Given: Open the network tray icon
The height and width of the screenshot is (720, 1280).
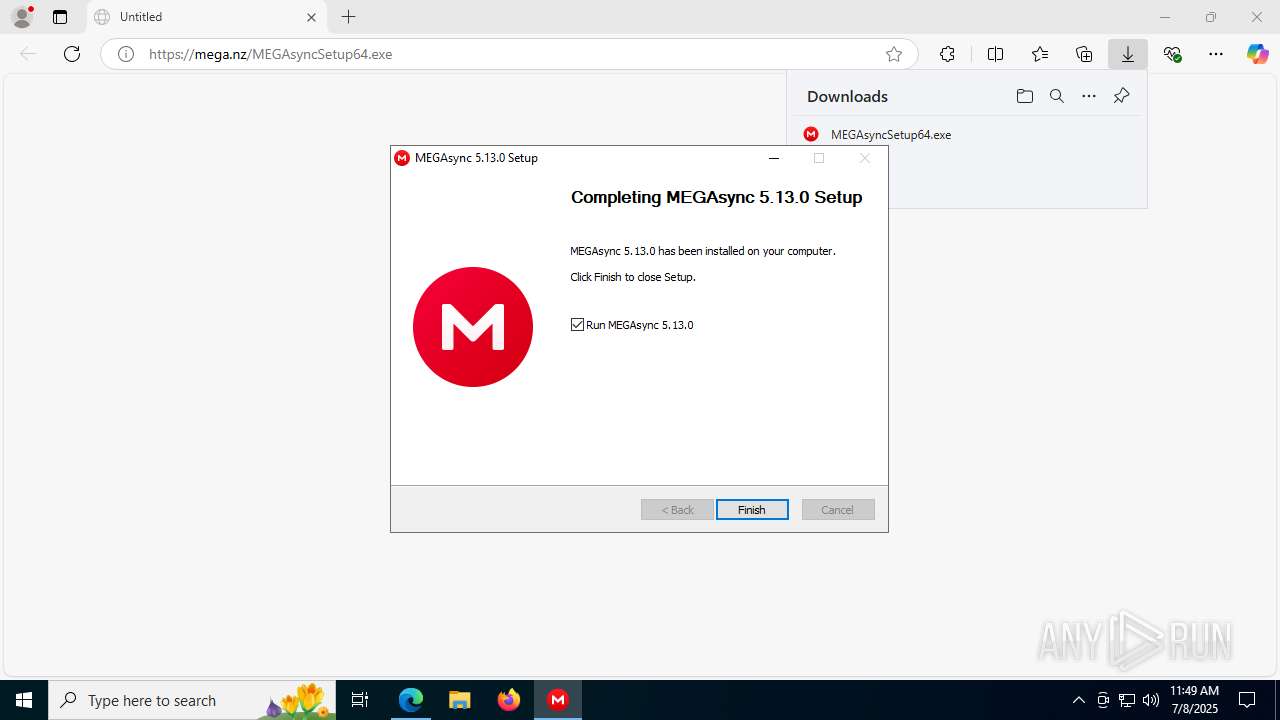Looking at the screenshot, I should 1127,700.
